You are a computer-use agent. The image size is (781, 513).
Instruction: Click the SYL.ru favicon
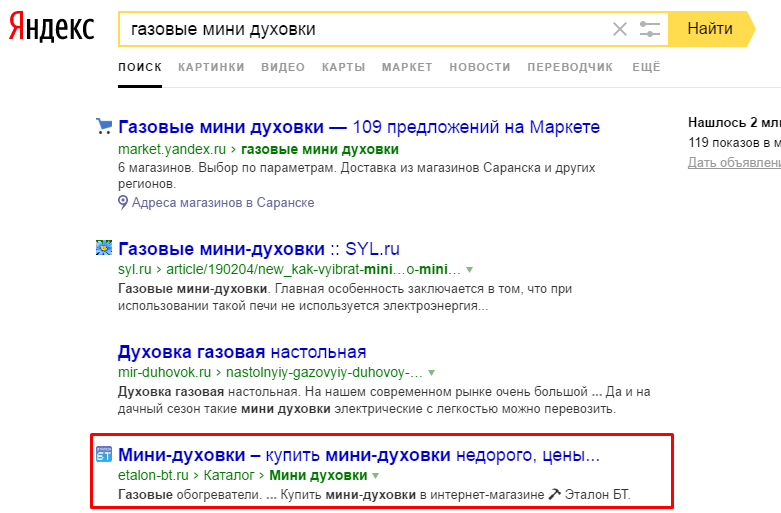[x=104, y=248]
